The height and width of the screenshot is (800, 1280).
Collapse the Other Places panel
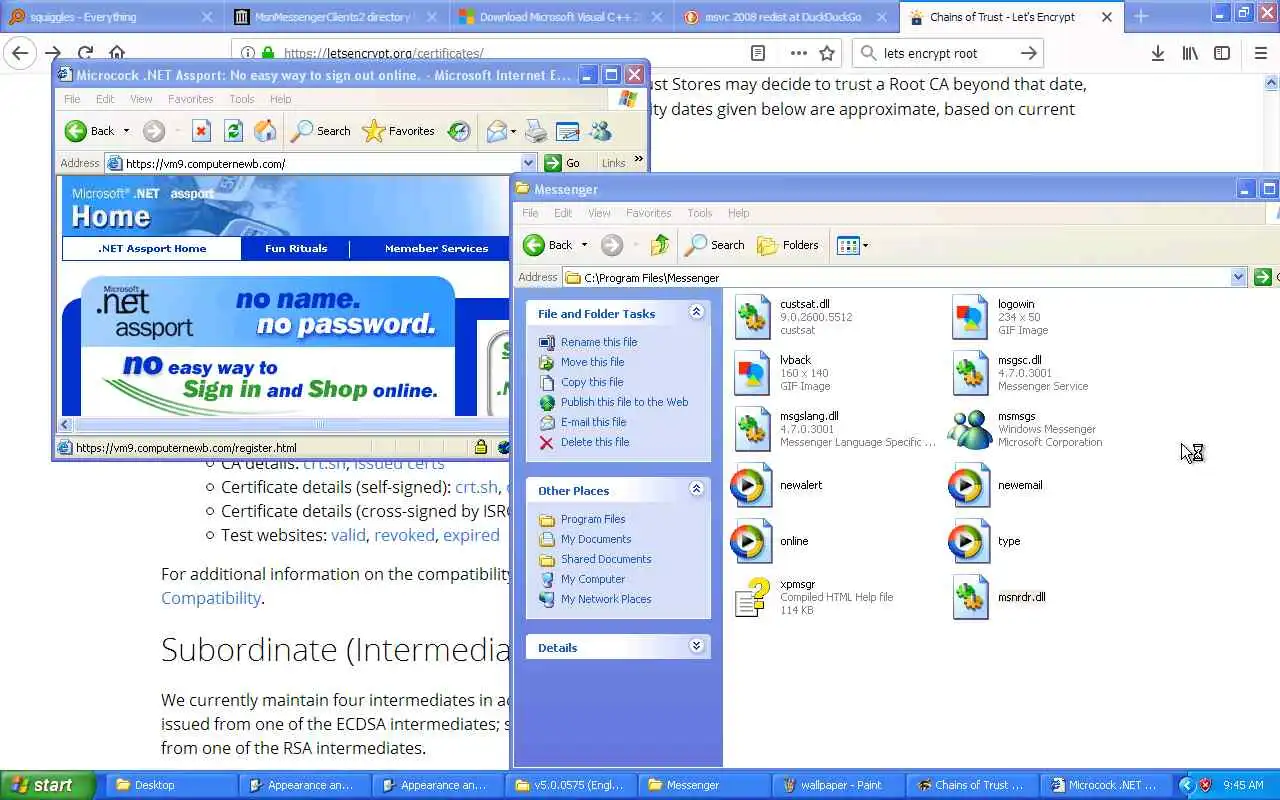(x=696, y=490)
